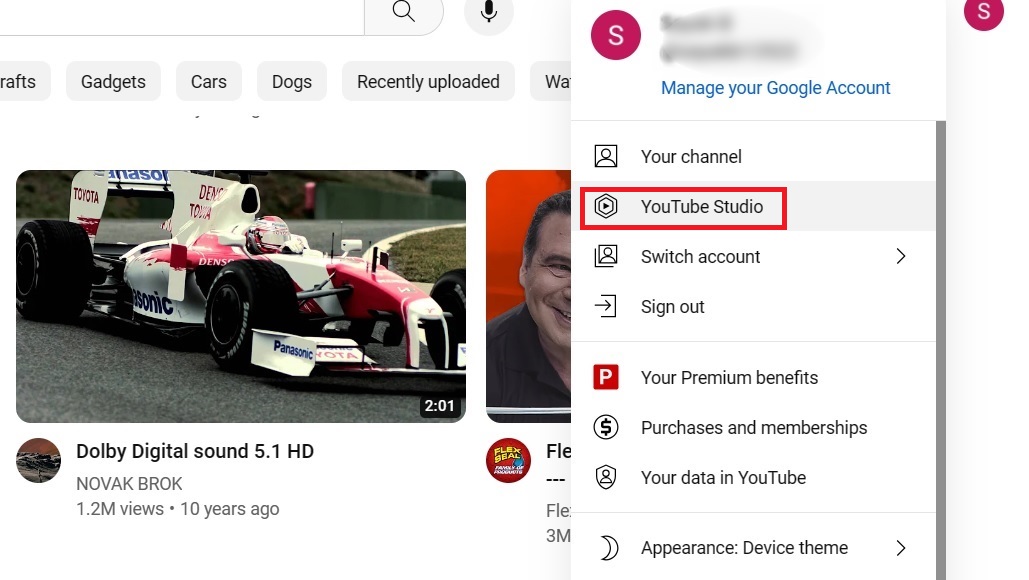Enable the Recently uploaded filter

[428, 81]
